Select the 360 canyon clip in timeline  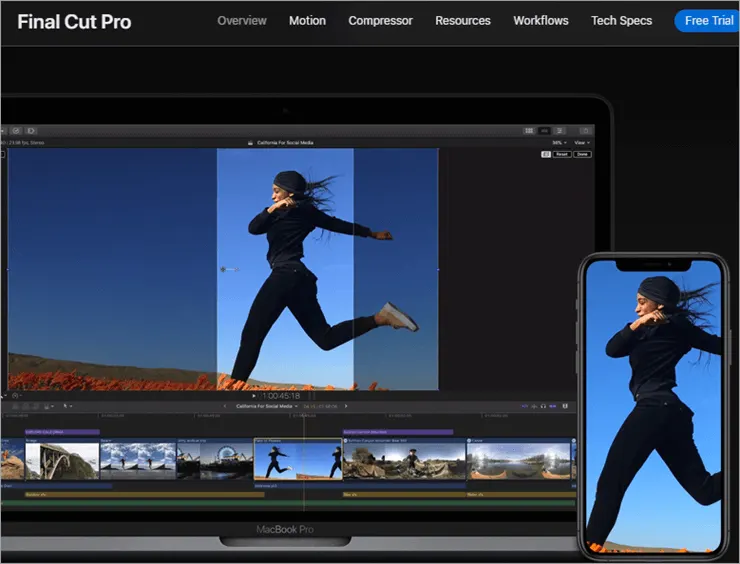pyautogui.click(x=404, y=459)
